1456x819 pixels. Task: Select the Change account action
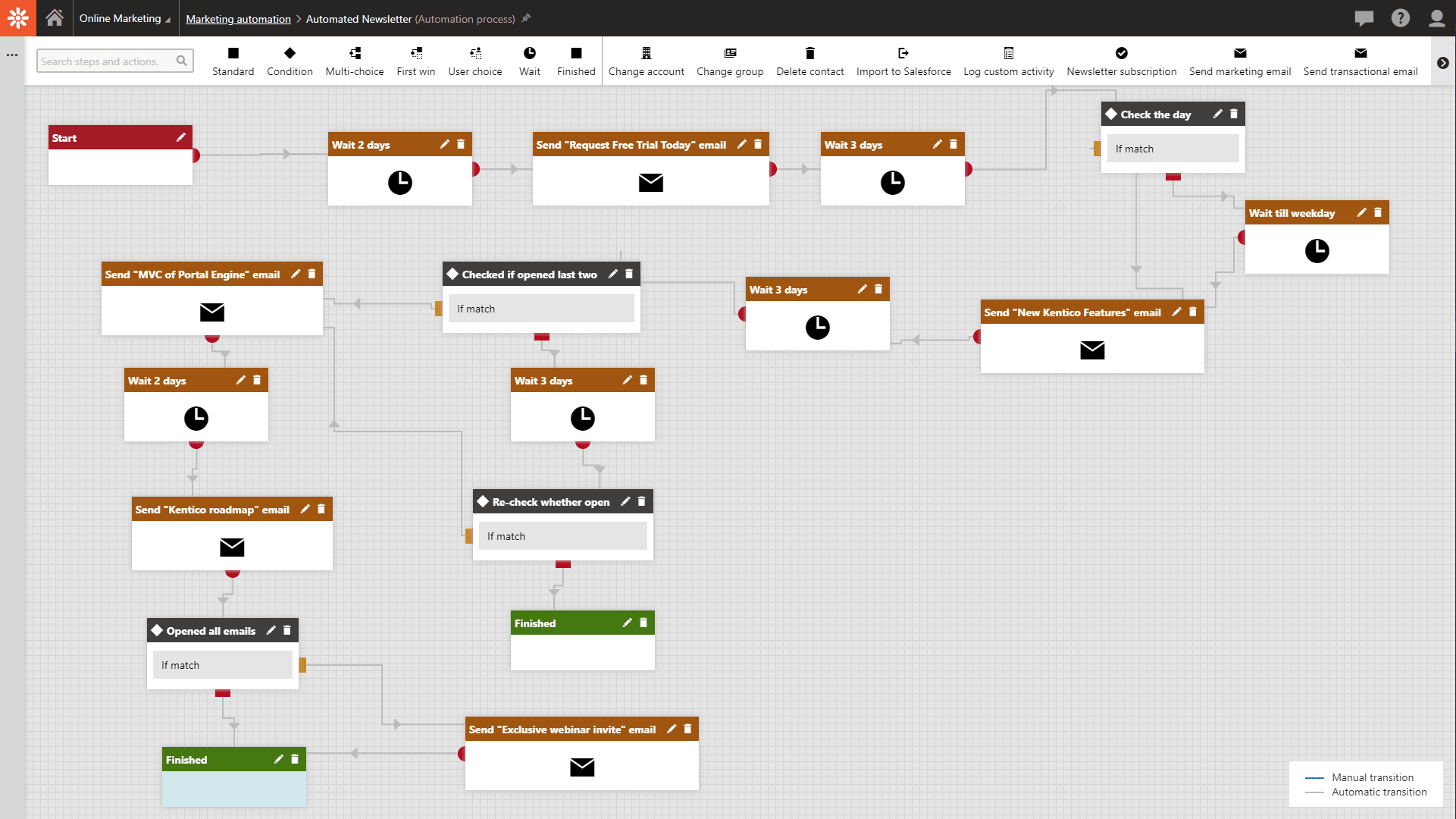[647, 61]
